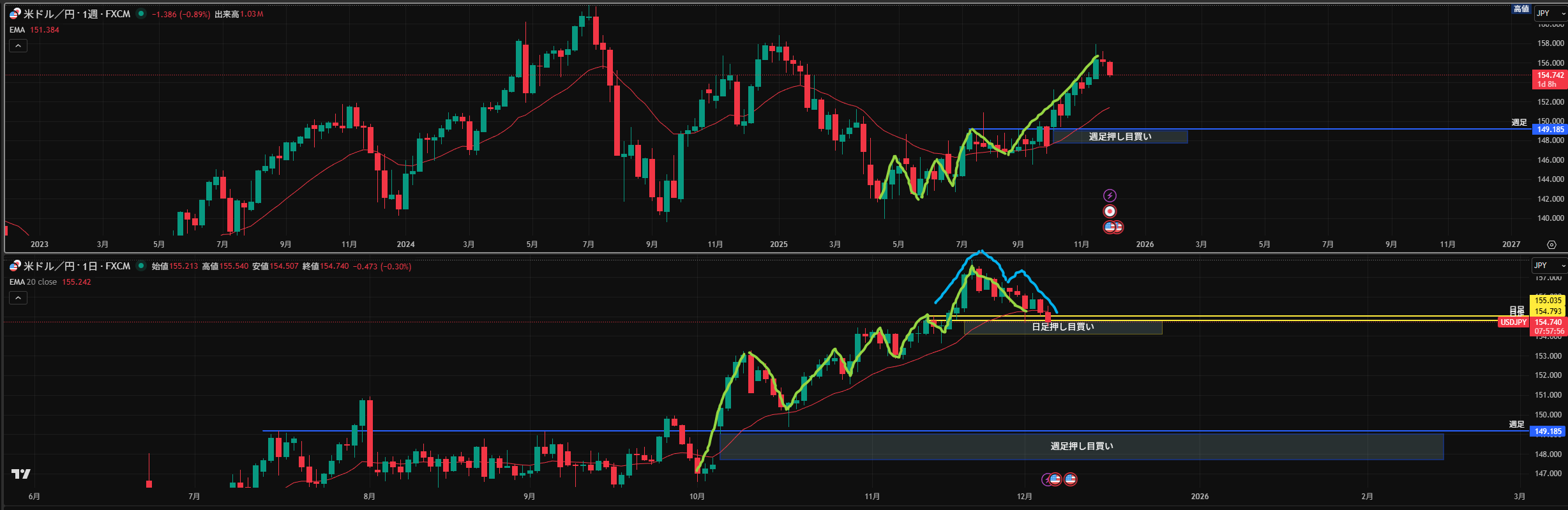Screen dimensions: 1568x510
Task: Click the green market status dot on weekly chart
Action: pos(141,13)
